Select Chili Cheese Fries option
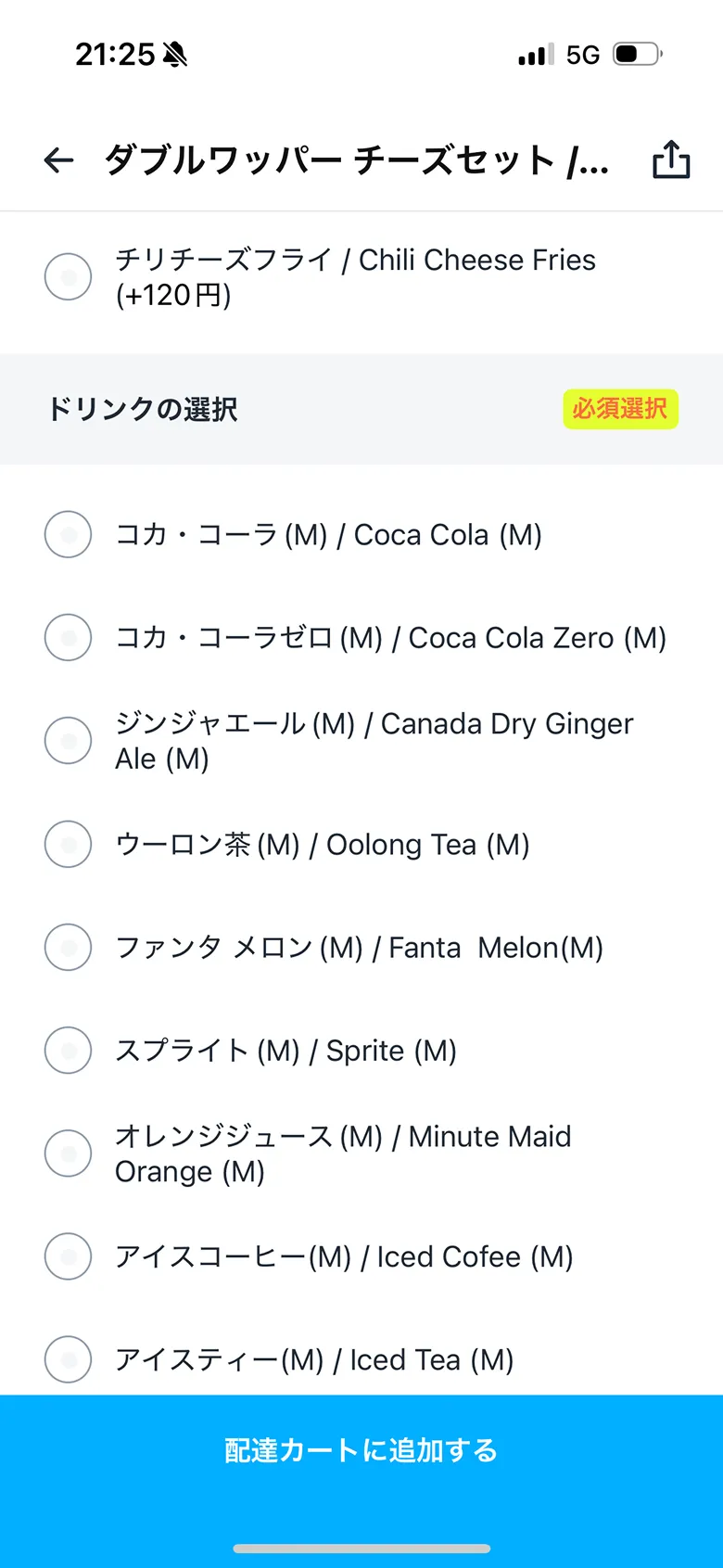 tap(69, 276)
